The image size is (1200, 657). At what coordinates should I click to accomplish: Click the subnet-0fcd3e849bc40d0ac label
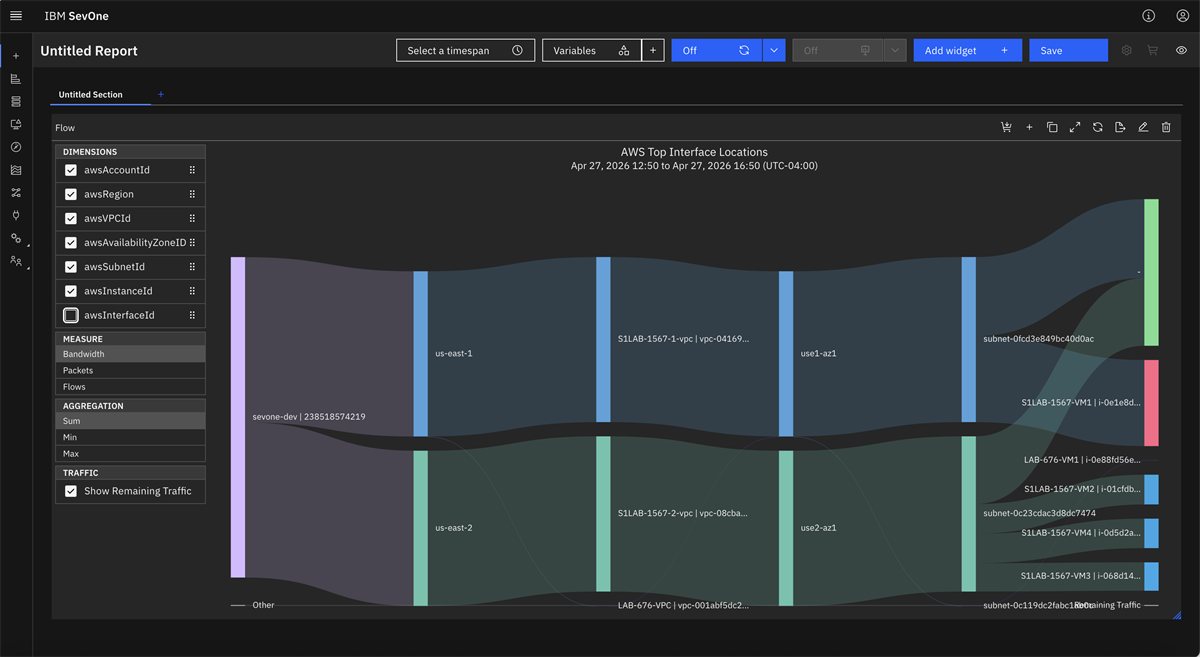point(1038,339)
